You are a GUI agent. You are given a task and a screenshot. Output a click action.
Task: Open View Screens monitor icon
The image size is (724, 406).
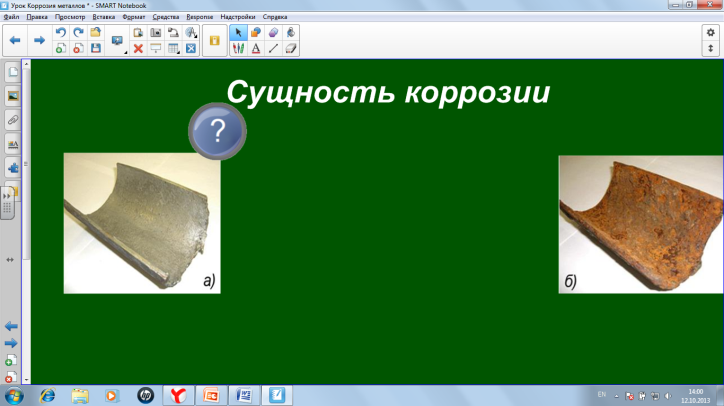(117, 41)
